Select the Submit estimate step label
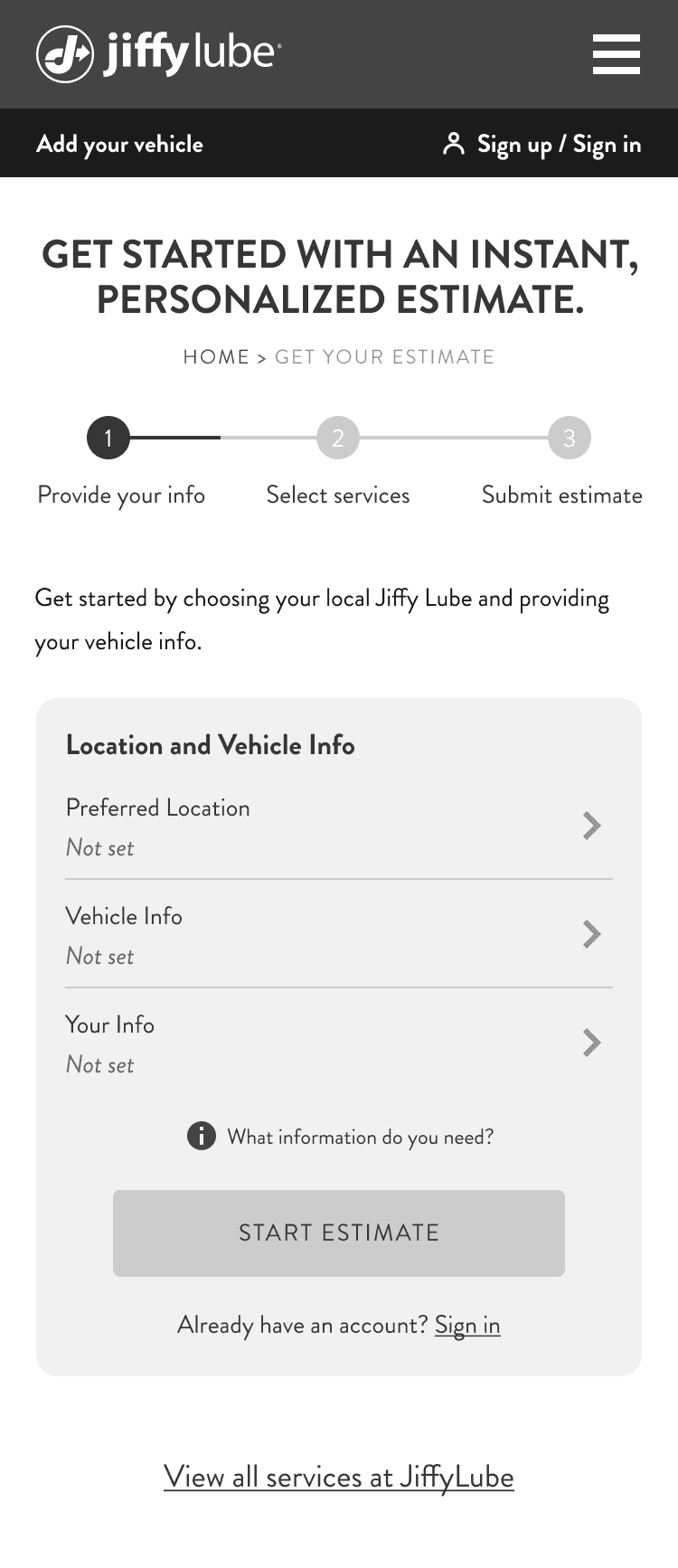This screenshot has height=1568, width=678. tap(562, 495)
